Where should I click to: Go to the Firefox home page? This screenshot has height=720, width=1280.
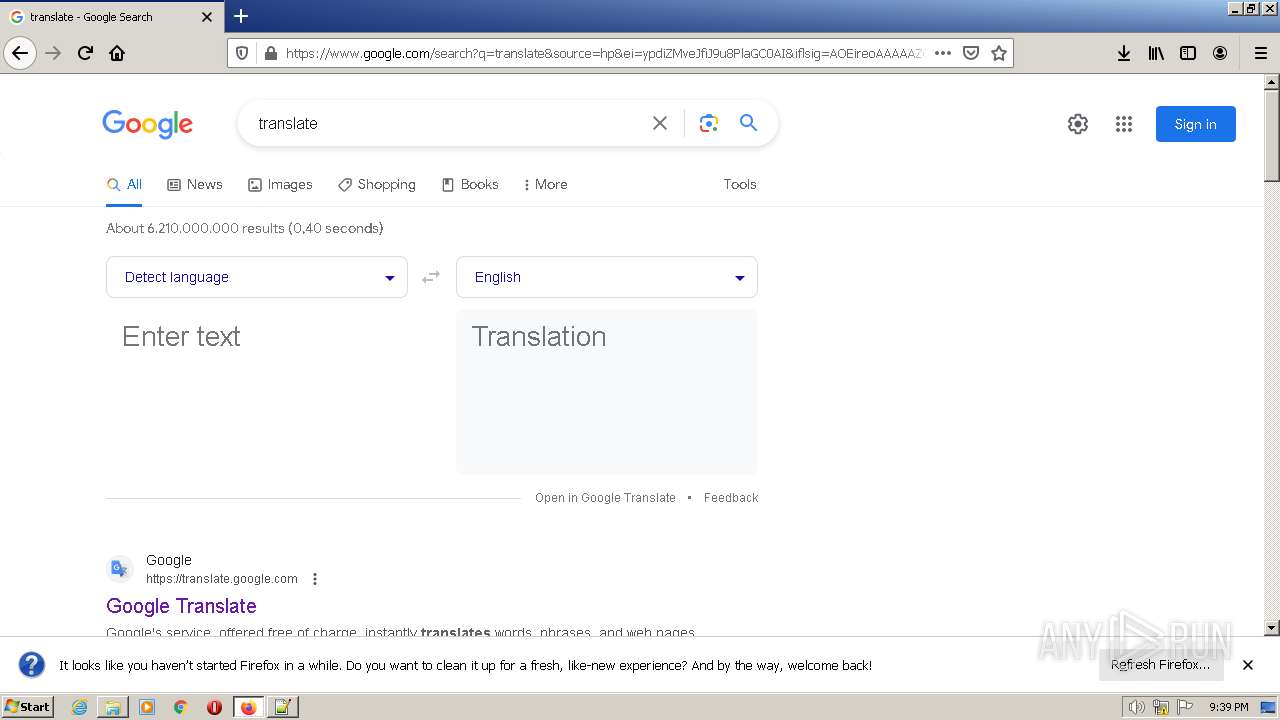pos(117,53)
